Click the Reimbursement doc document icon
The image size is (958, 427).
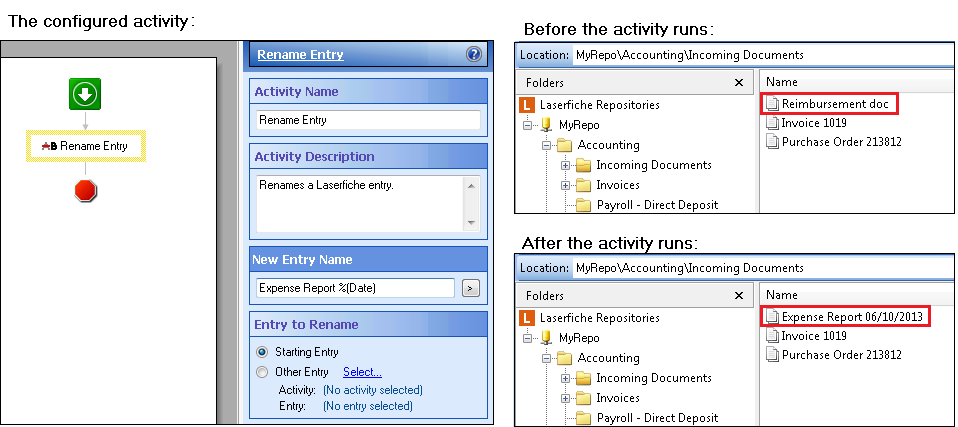[x=771, y=103]
